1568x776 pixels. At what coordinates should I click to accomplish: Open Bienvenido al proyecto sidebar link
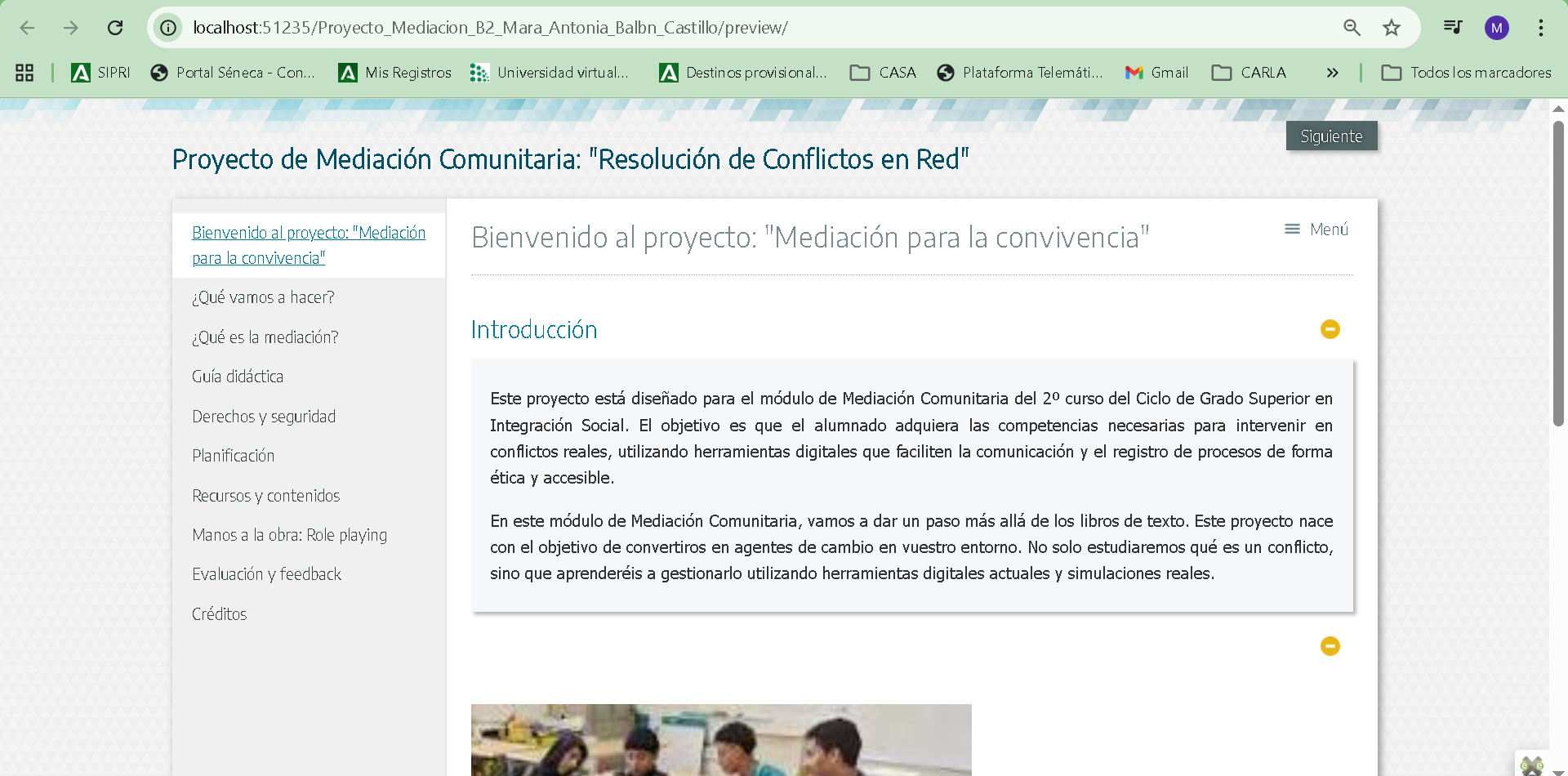pyautogui.click(x=308, y=245)
